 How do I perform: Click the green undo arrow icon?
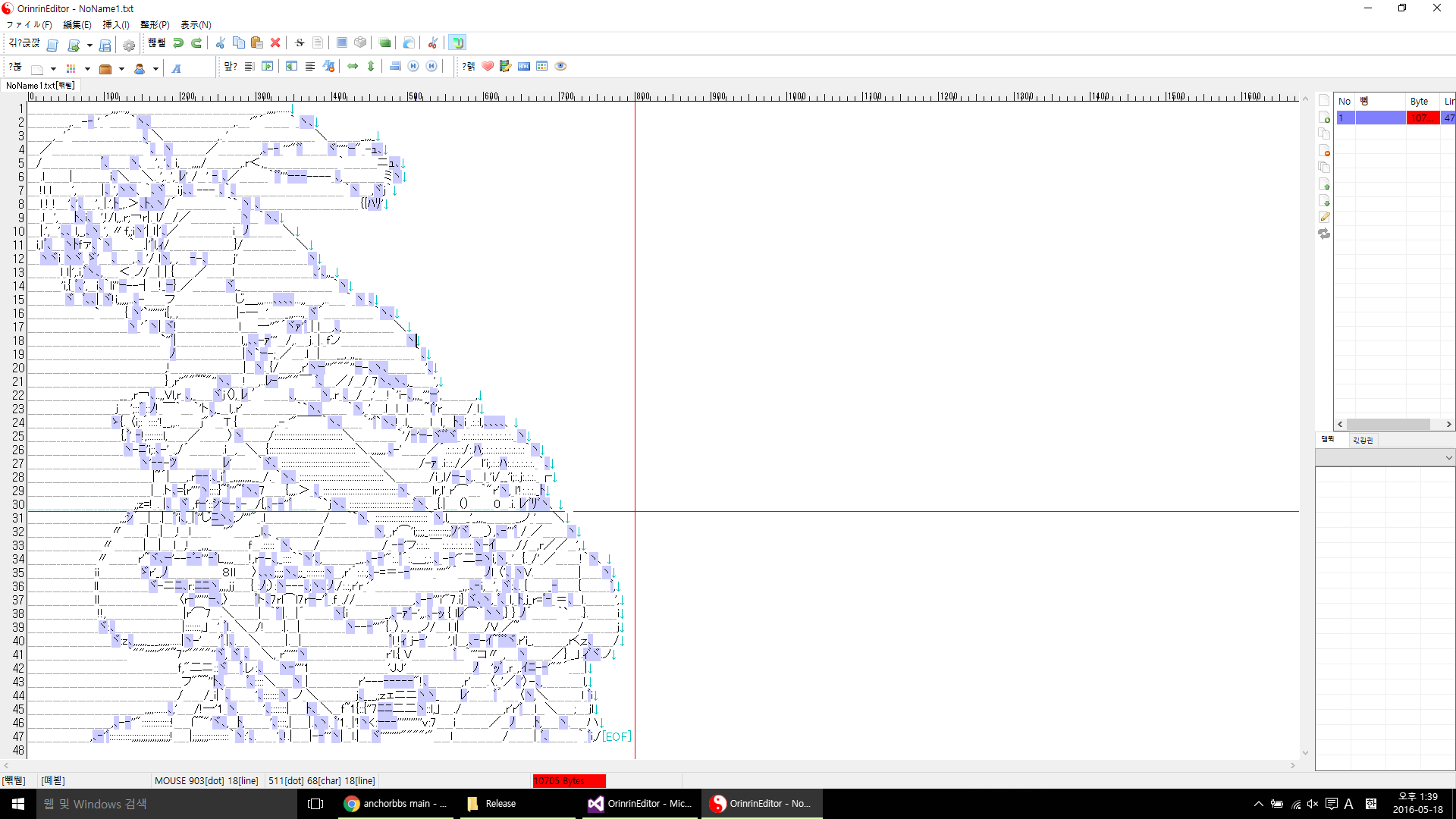pos(178,43)
